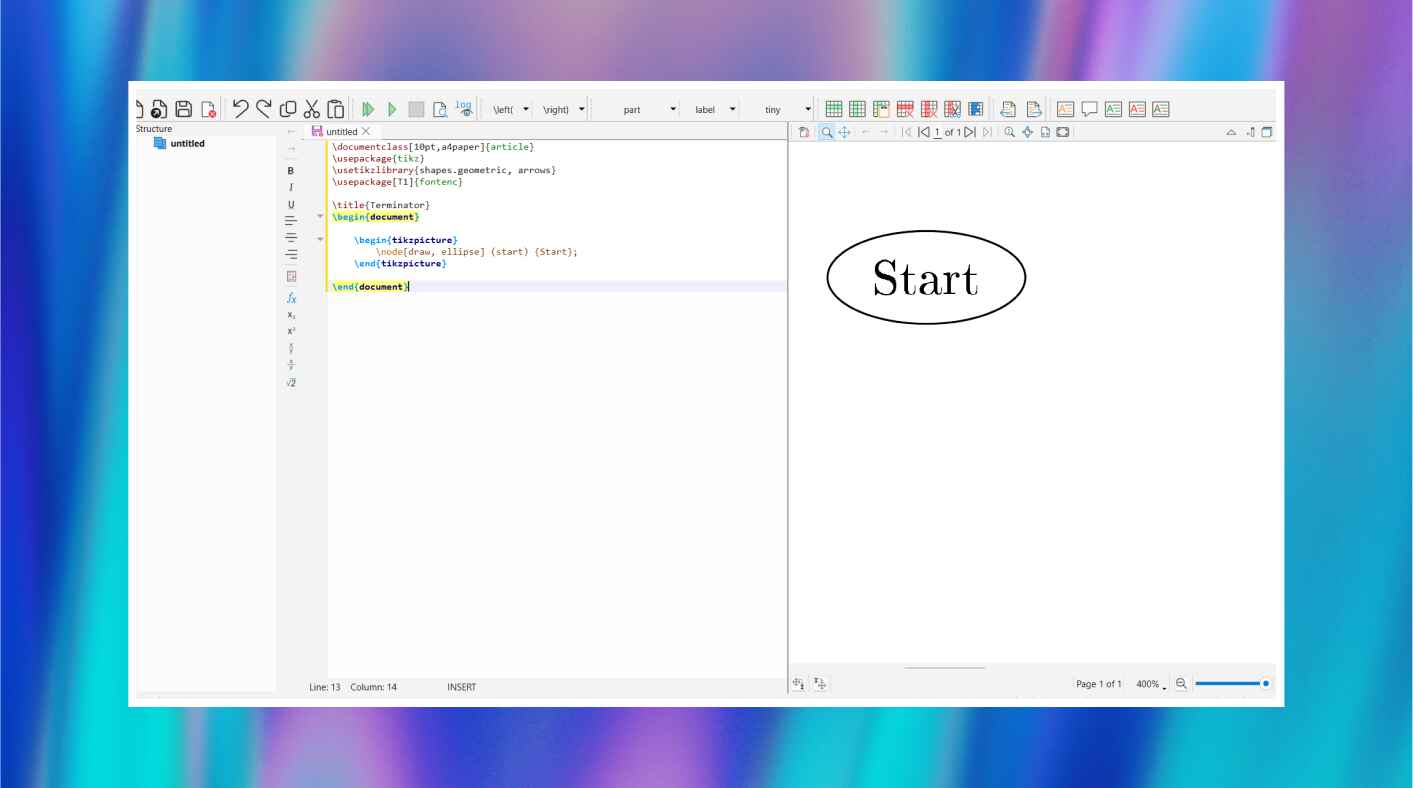Click 'Page 1 of 1' in the status bar
The height and width of the screenshot is (788, 1413).
[x=1098, y=684]
